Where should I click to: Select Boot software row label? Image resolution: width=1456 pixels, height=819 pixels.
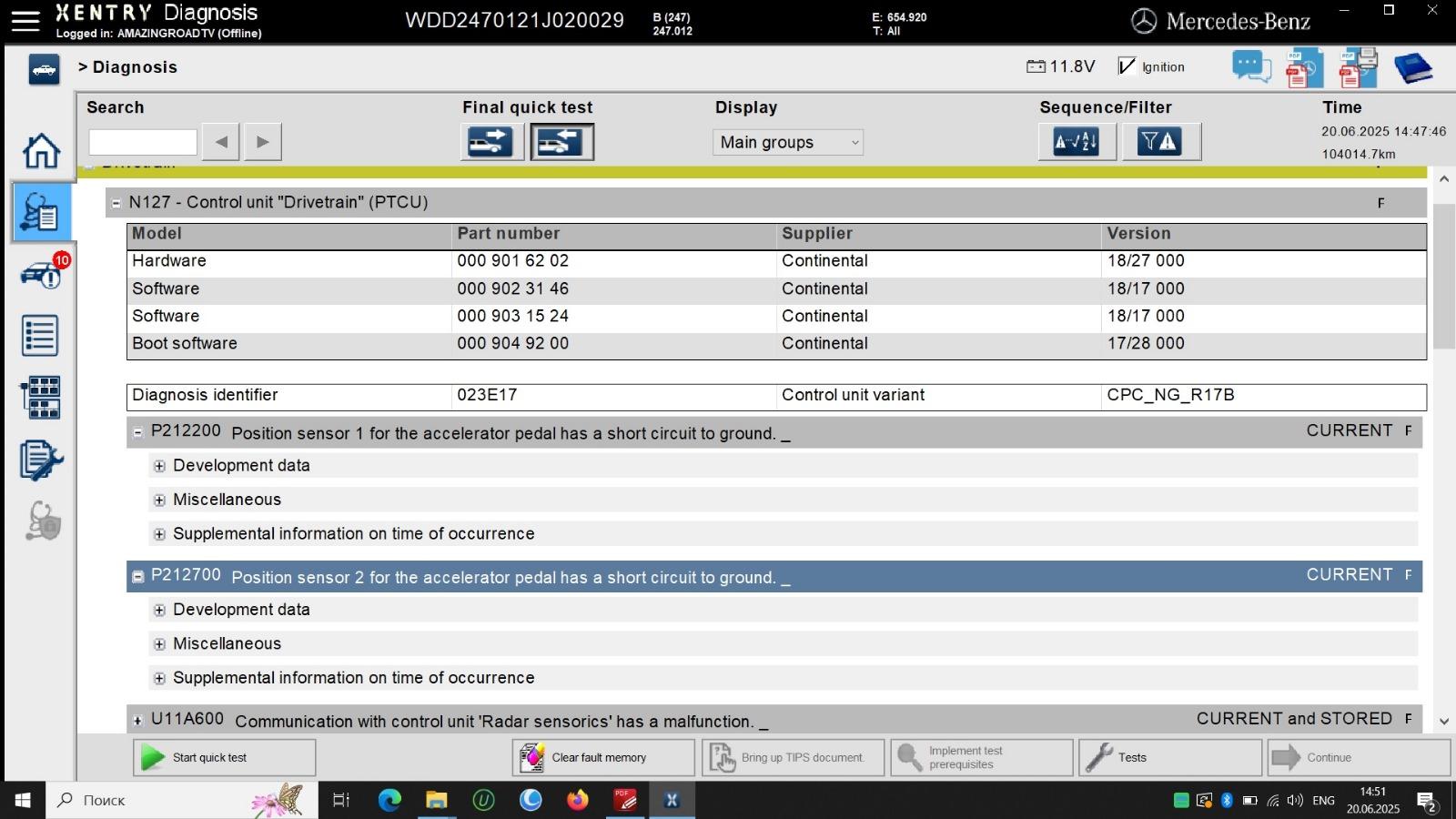point(185,343)
